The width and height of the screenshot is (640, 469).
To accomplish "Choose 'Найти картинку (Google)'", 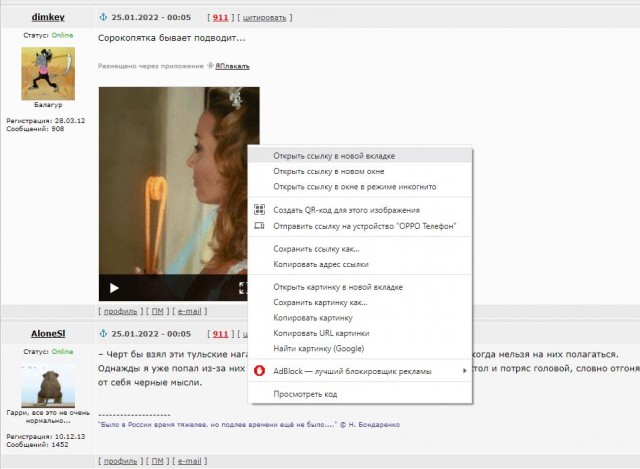I will pos(360,348).
